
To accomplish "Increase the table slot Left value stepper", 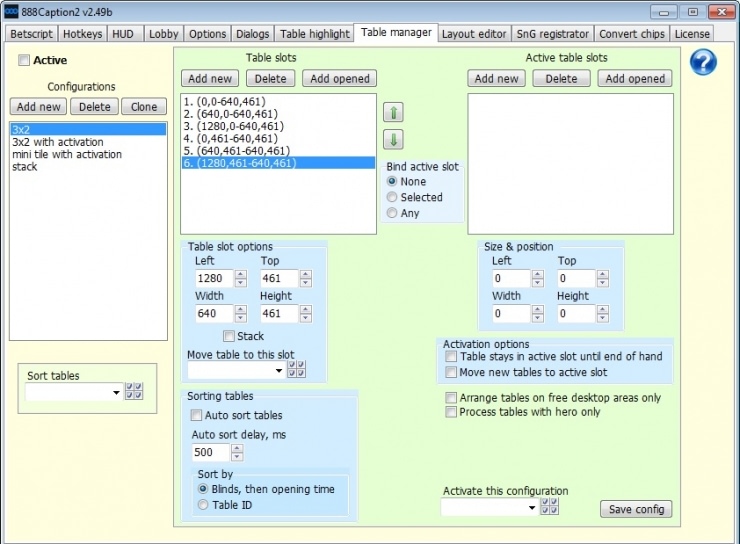I will (241, 274).
